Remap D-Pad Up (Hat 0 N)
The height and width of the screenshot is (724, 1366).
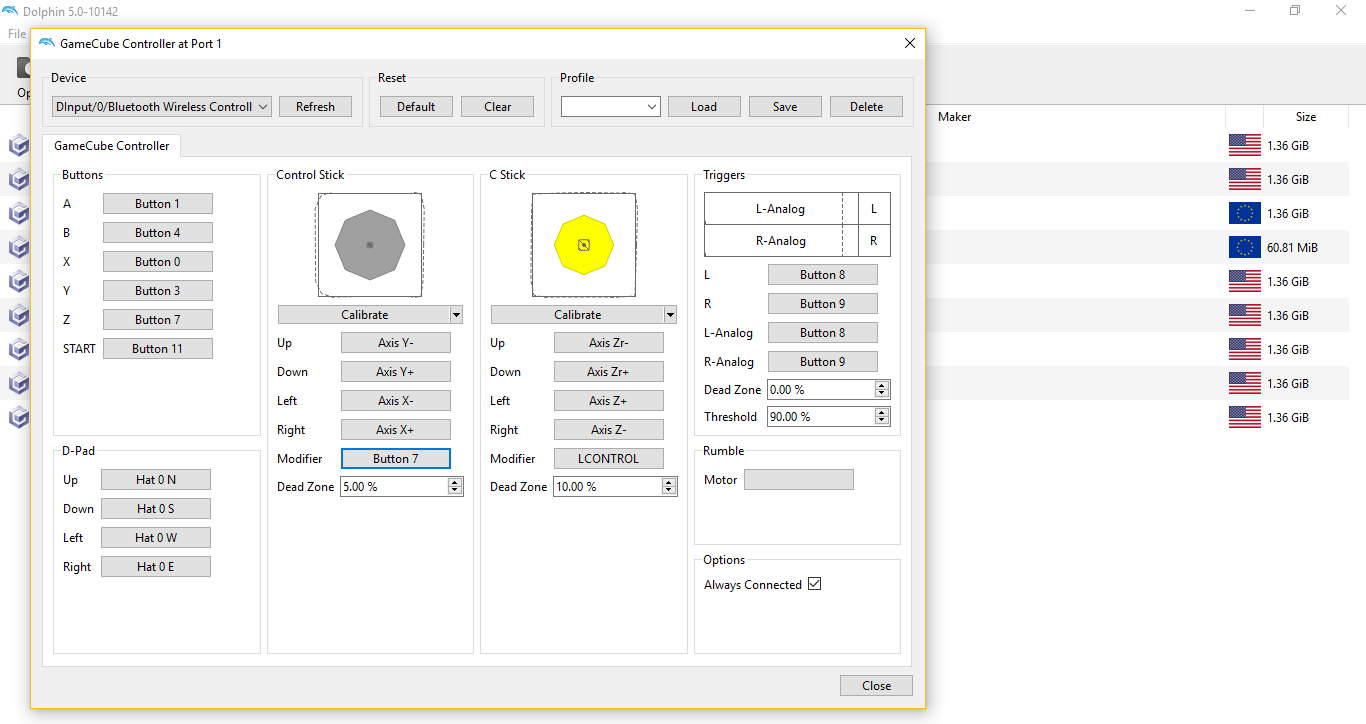pyautogui.click(x=156, y=479)
